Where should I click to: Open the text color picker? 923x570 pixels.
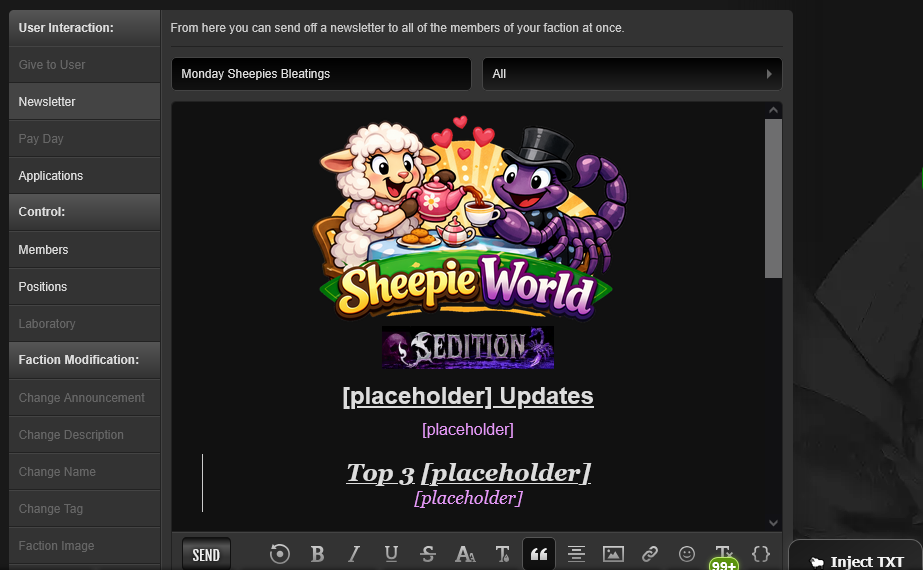tap(502, 554)
